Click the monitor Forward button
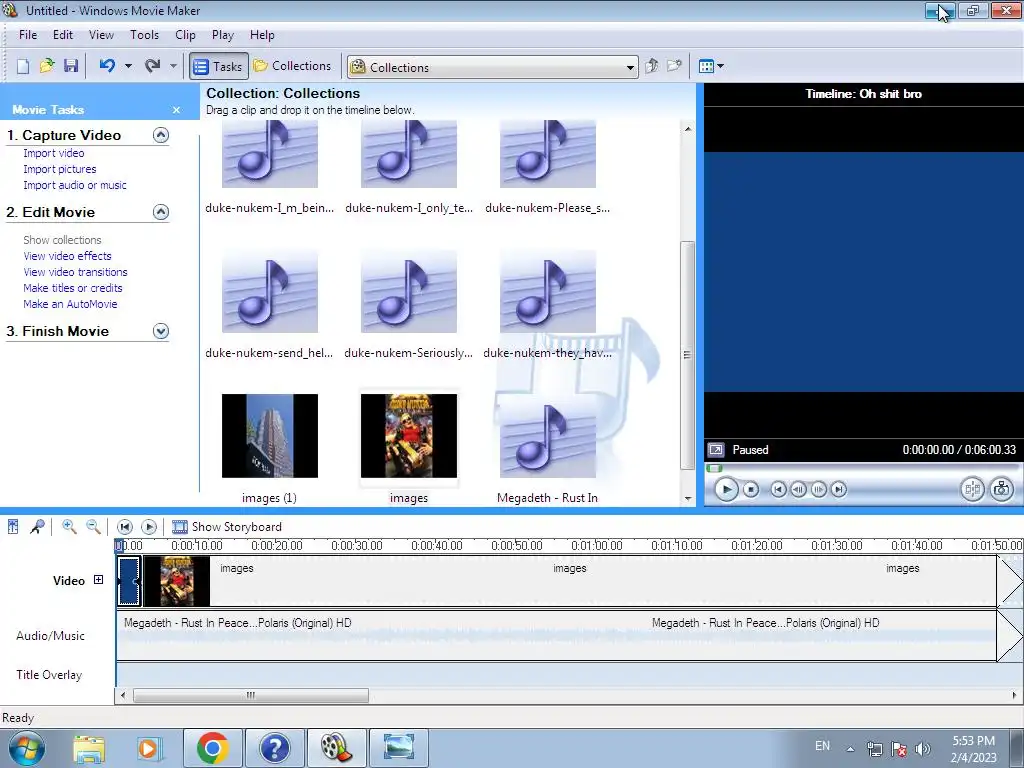Viewport: 1024px width, 768px height. pos(839,489)
